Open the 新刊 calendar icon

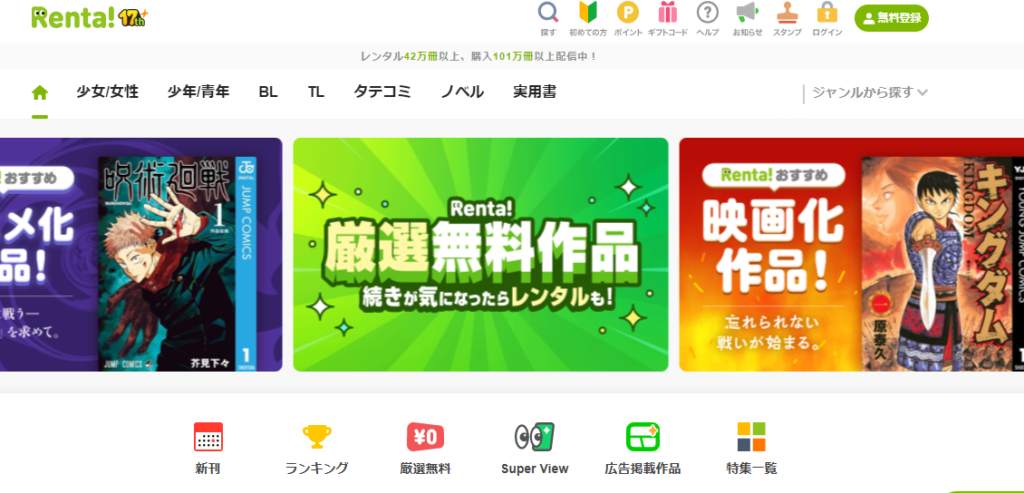(208, 437)
